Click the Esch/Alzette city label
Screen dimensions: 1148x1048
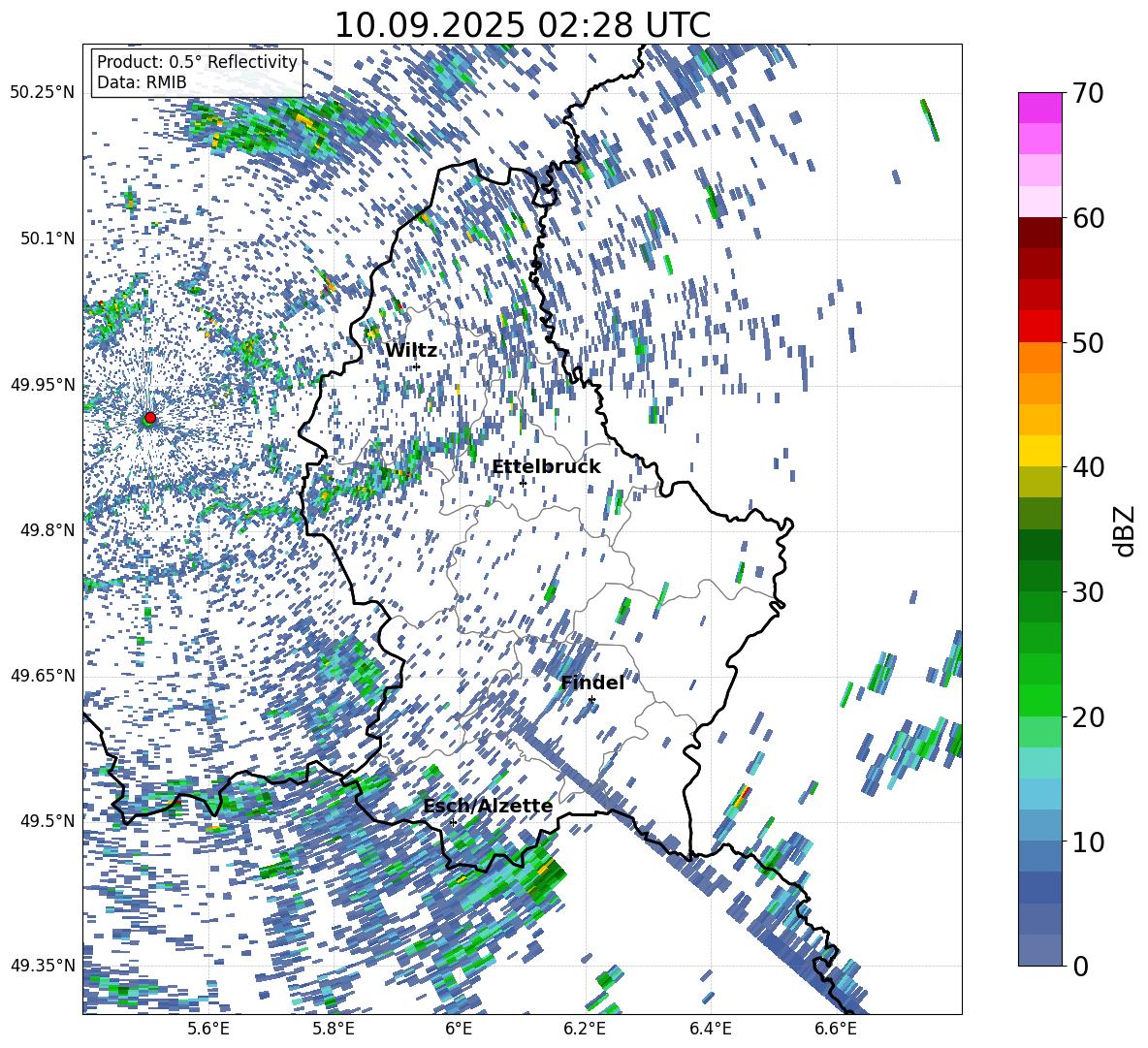click(489, 806)
